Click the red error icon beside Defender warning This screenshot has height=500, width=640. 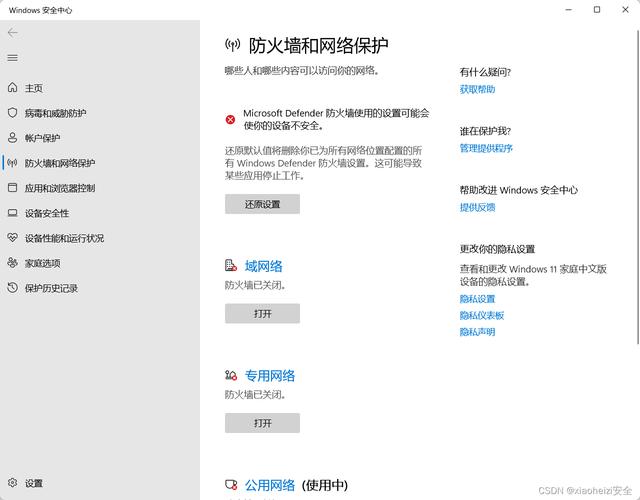[230, 120]
